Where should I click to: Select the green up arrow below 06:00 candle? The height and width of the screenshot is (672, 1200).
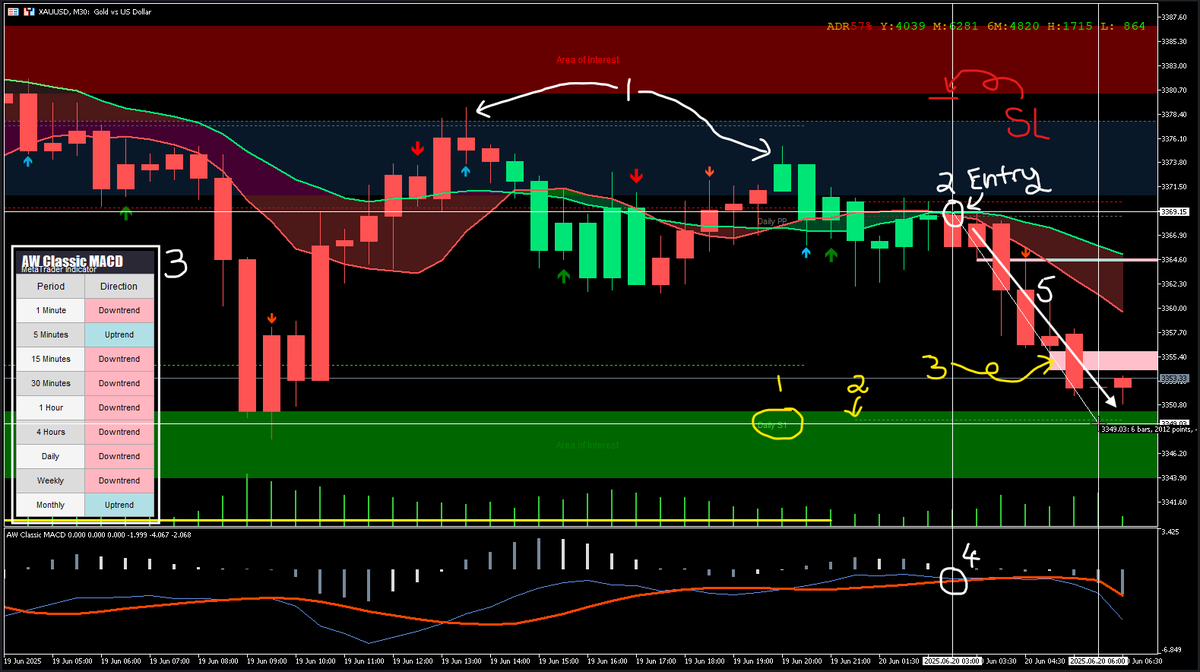(x=126, y=212)
